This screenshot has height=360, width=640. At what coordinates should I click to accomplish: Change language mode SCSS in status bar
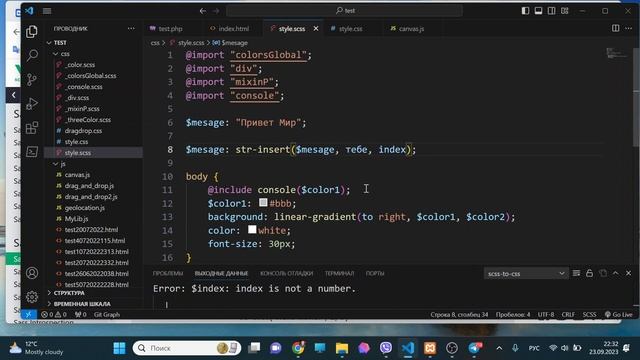point(589,315)
